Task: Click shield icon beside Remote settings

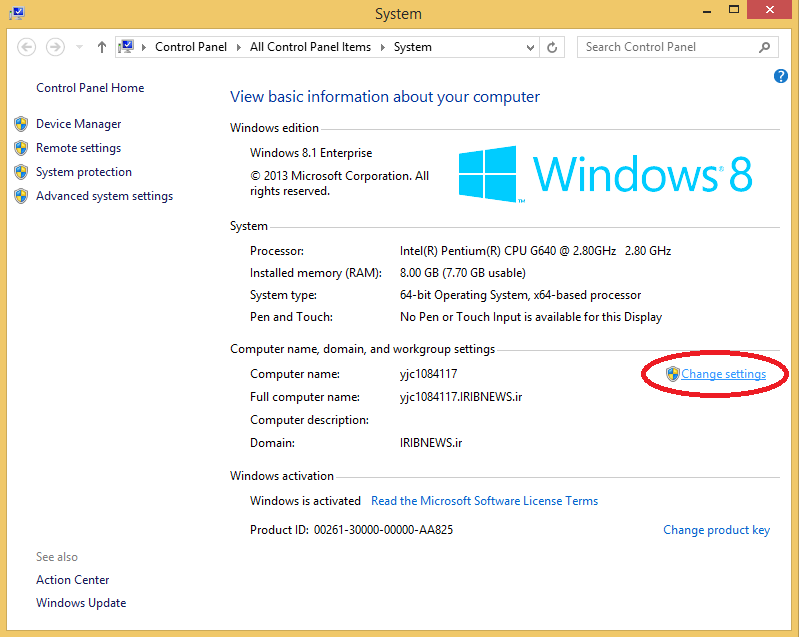Action: (21, 148)
